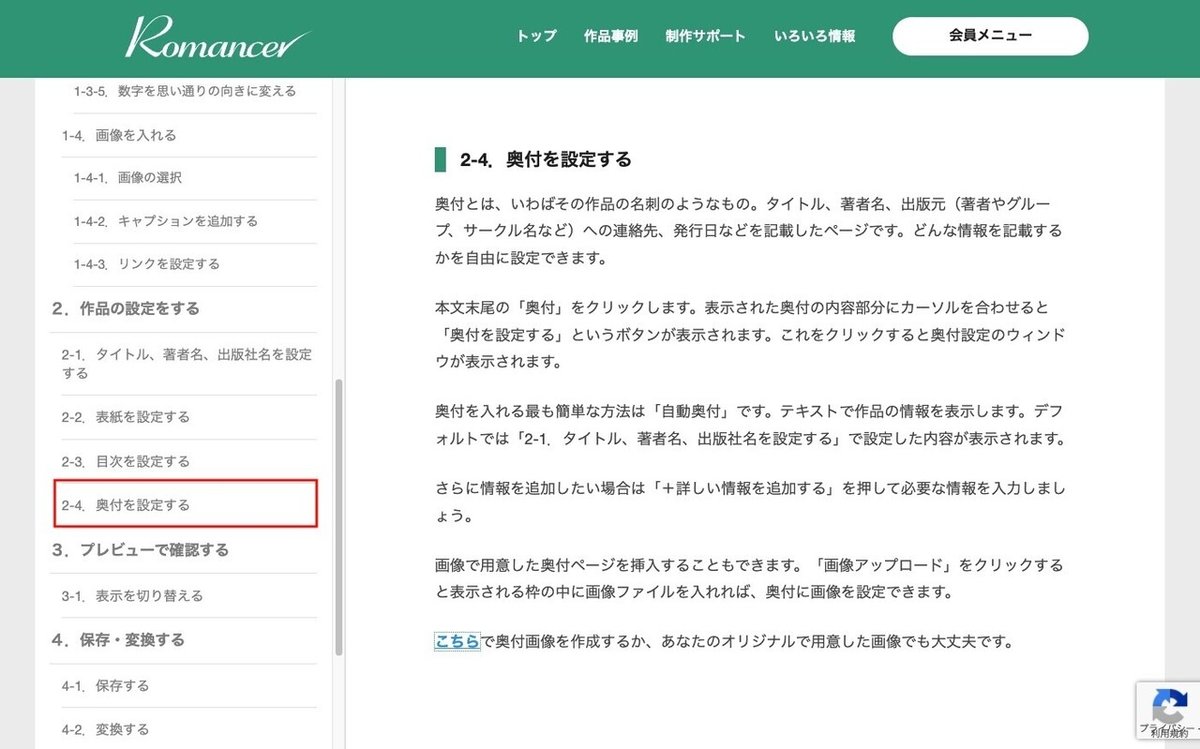Open the トップ menu item

535,36
